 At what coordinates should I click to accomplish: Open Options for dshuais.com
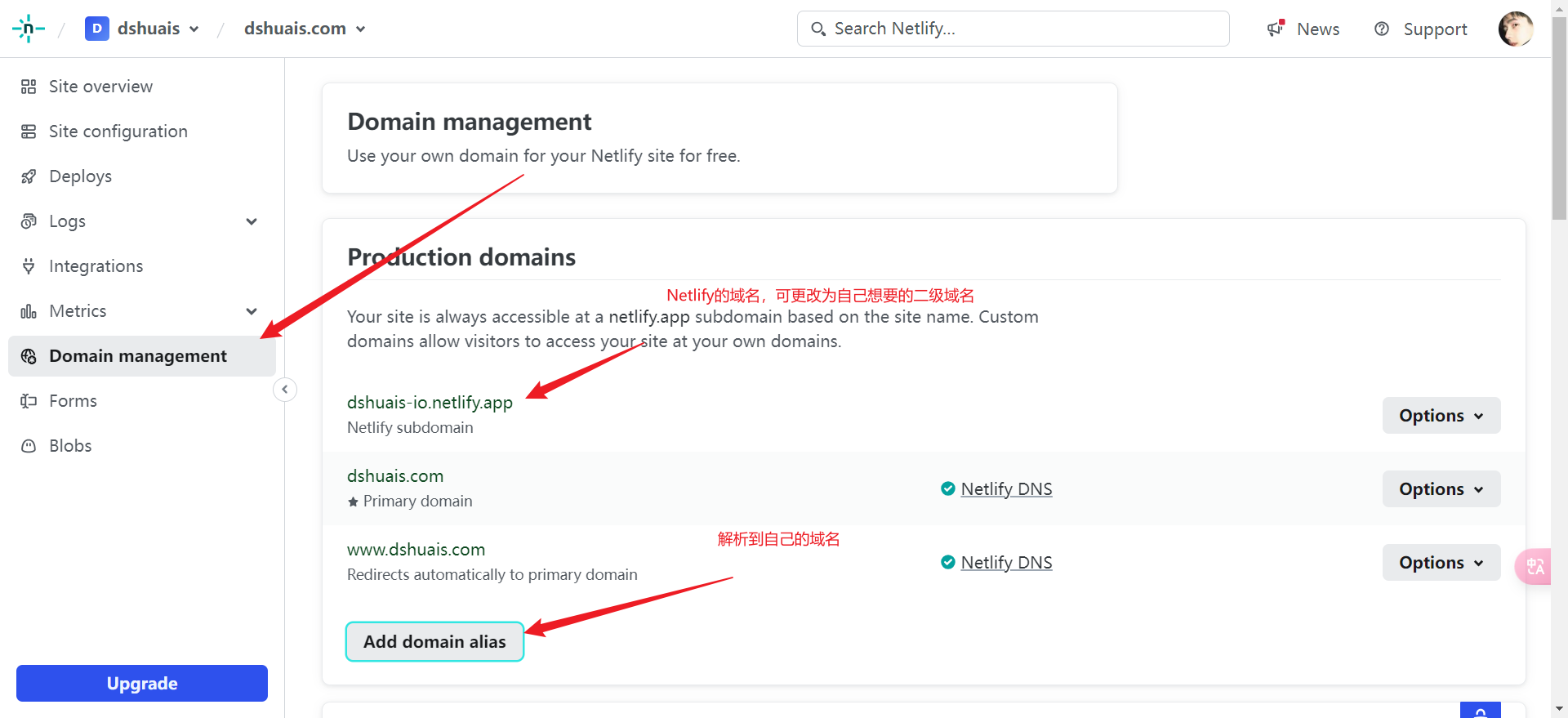(1441, 489)
